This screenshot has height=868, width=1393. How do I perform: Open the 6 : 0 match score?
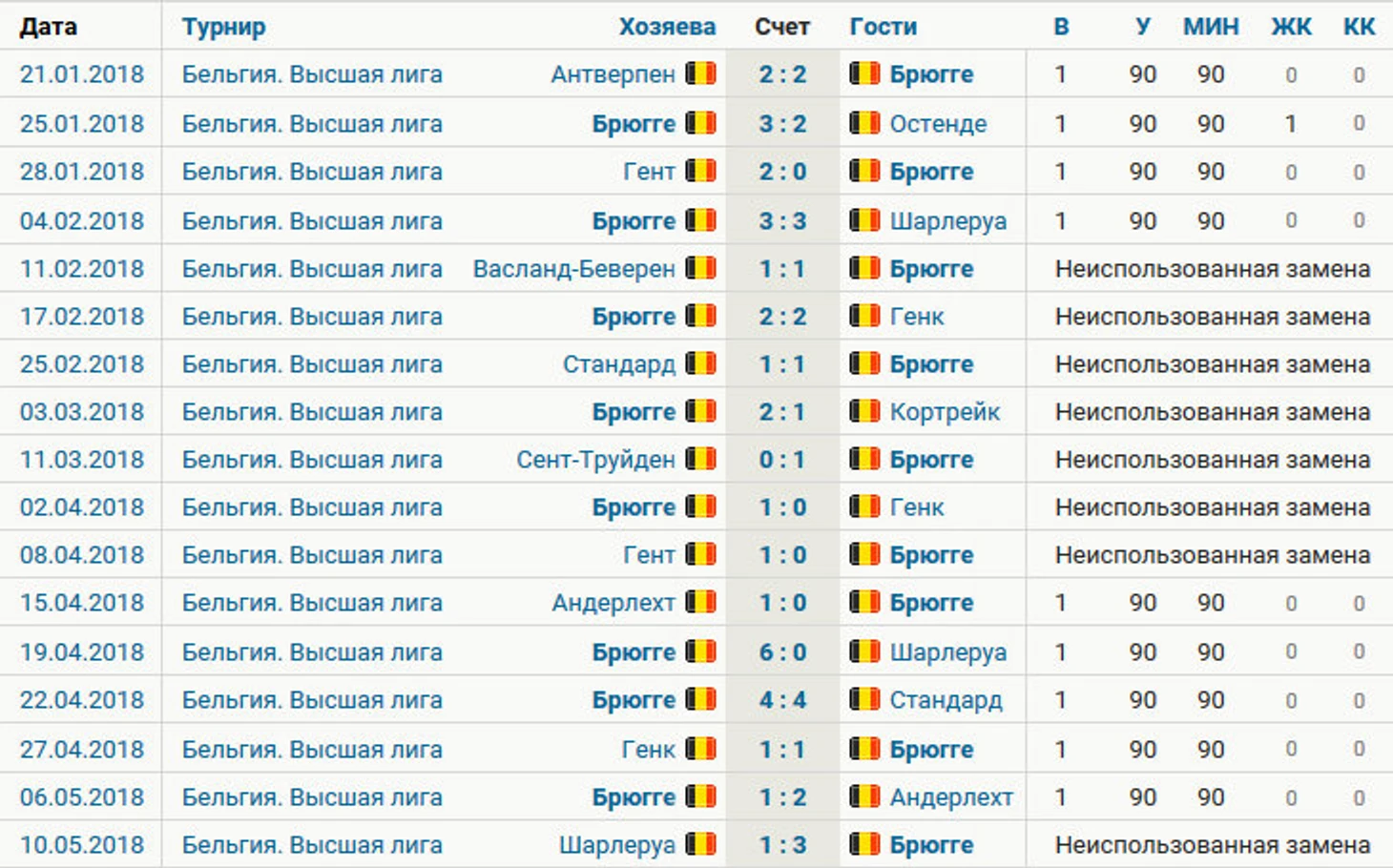[x=782, y=651]
